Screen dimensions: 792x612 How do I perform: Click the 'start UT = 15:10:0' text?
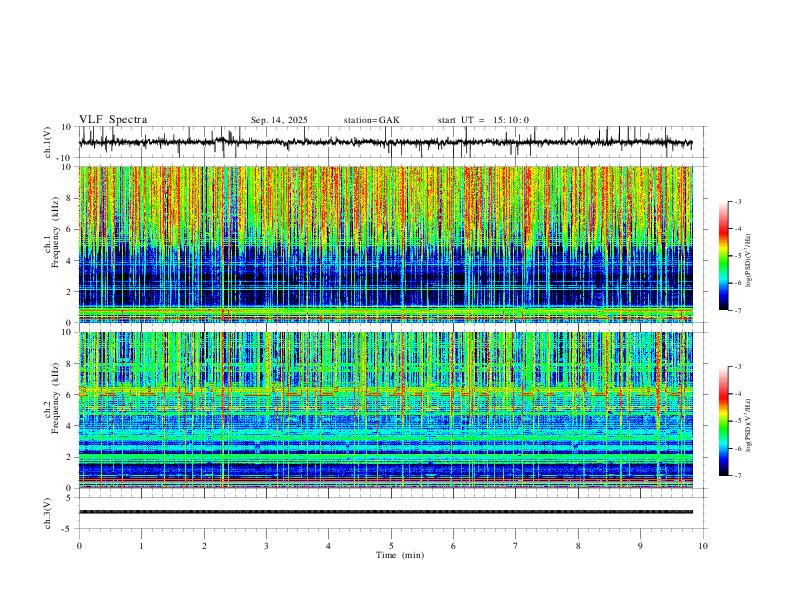coord(483,120)
